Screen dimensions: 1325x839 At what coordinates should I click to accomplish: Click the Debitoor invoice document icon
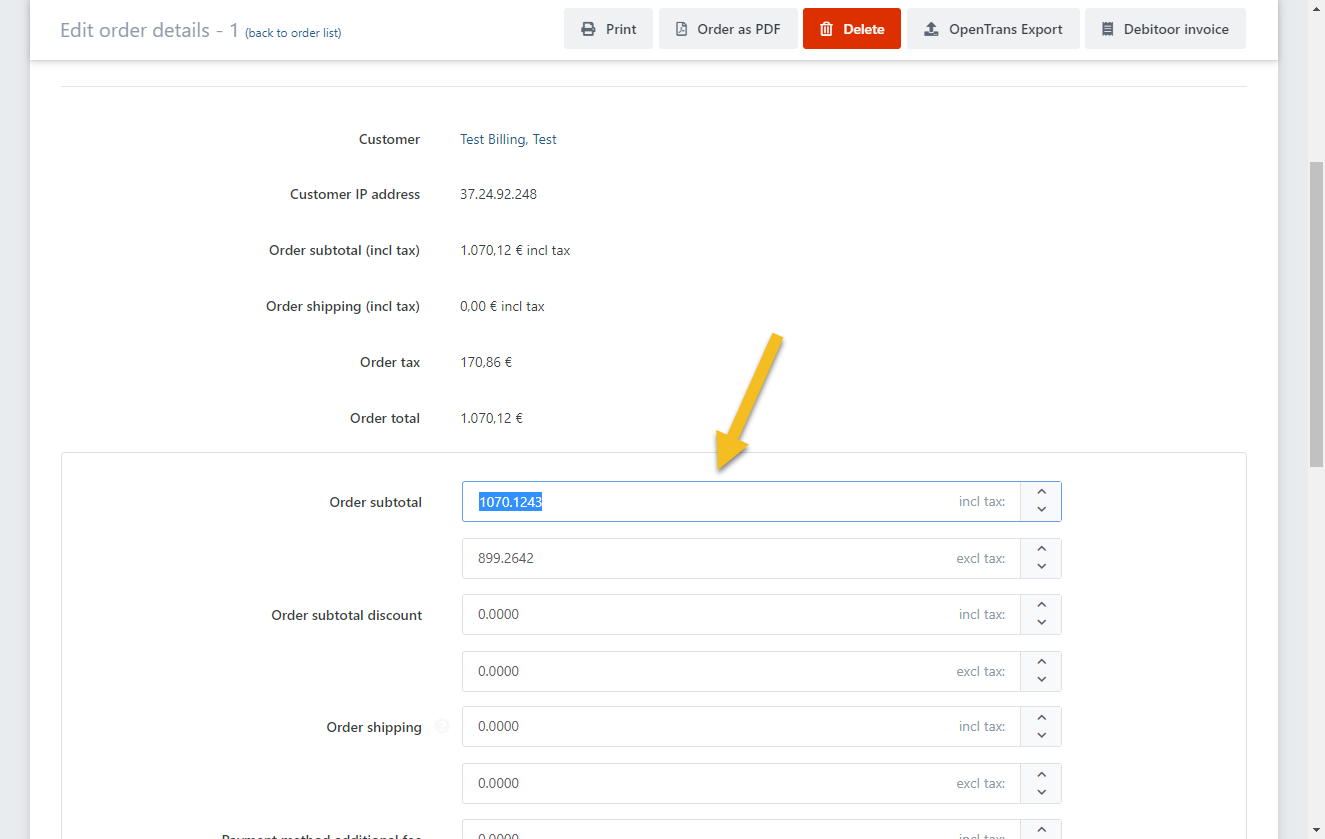tap(1107, 29)
